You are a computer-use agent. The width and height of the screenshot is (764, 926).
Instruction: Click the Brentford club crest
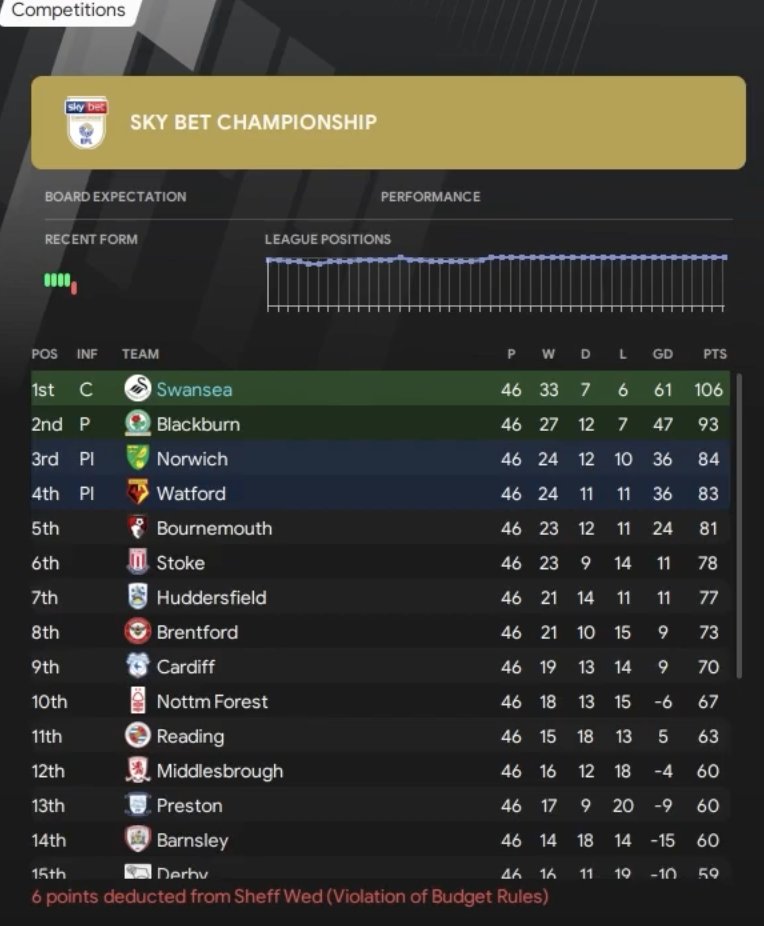[x=137, y=632]
